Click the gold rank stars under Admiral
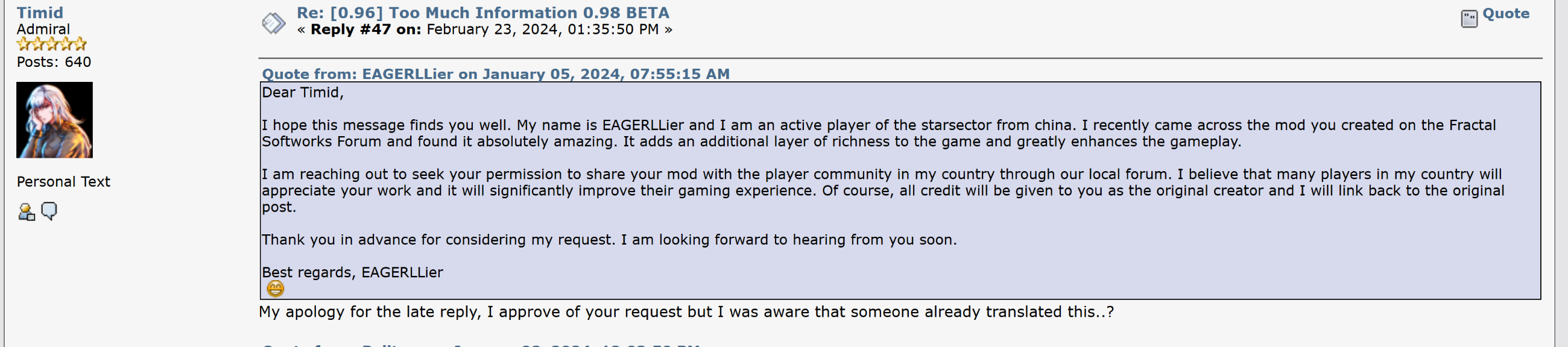The width and height of the screenshot is (1568, 347). [x=52, y=44]
